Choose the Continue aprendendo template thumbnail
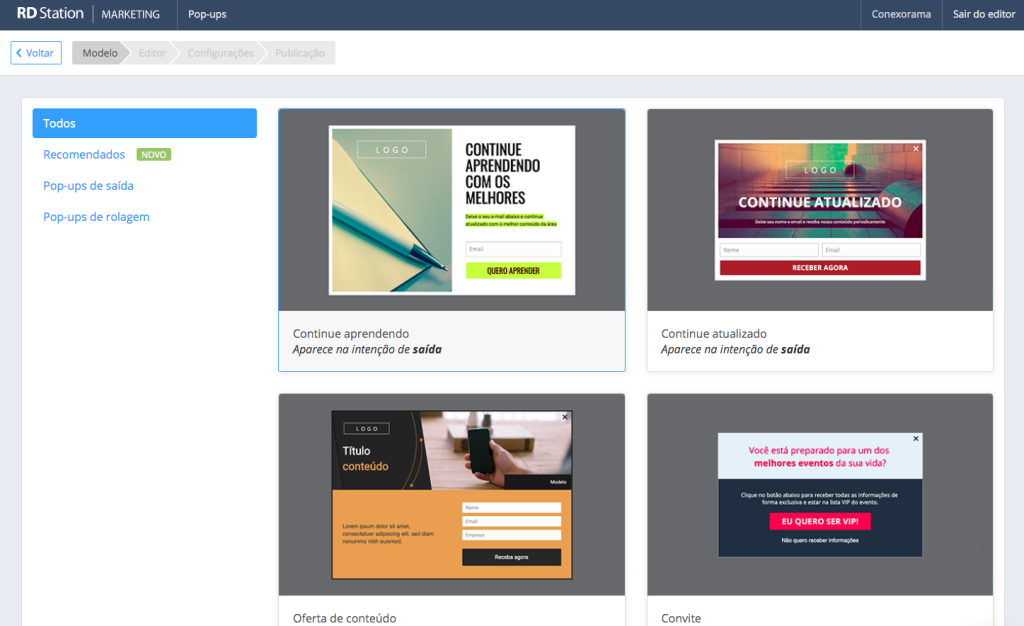Screen dimensions: 1024x626 452,210
